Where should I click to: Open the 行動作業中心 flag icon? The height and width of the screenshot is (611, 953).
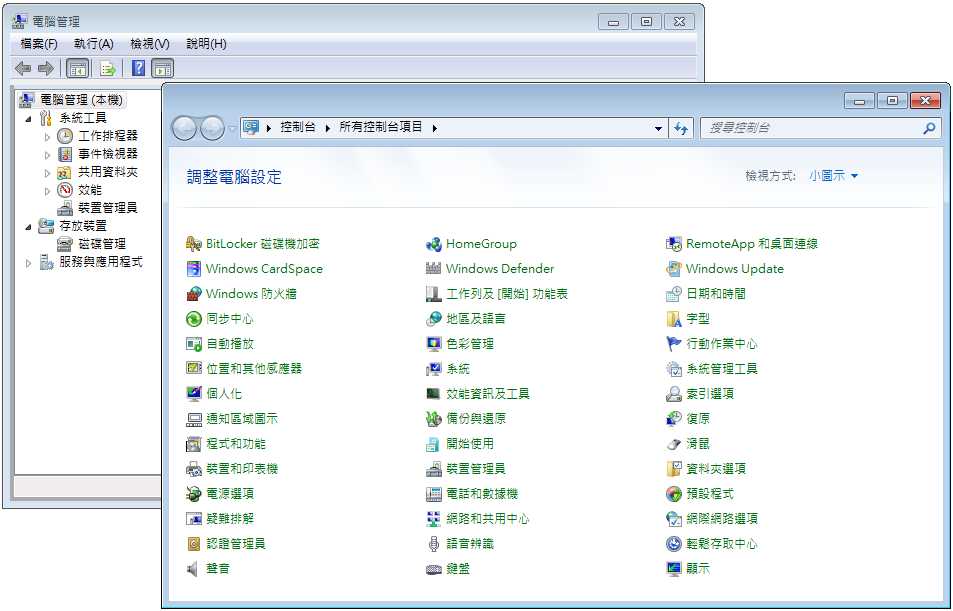click(673, 343)
